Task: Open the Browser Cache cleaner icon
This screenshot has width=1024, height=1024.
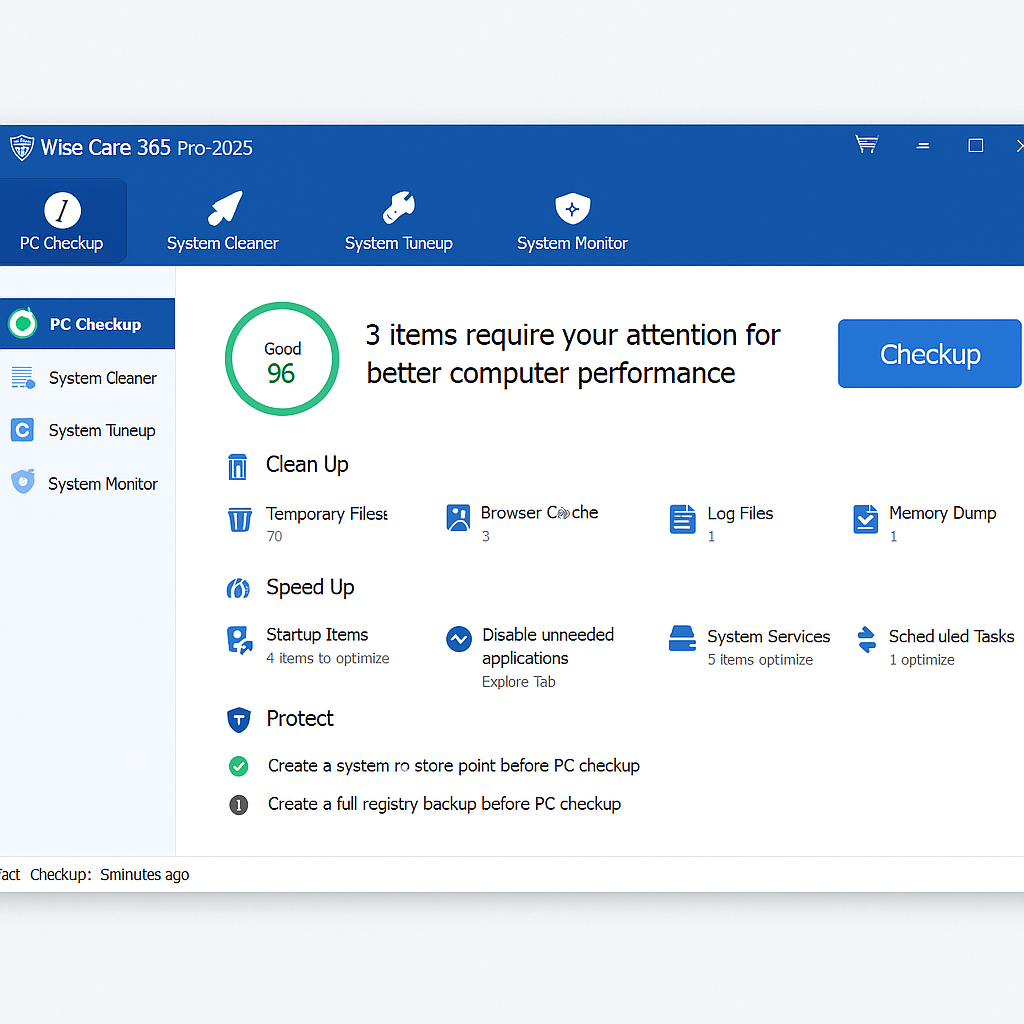Action: [458, 518]
